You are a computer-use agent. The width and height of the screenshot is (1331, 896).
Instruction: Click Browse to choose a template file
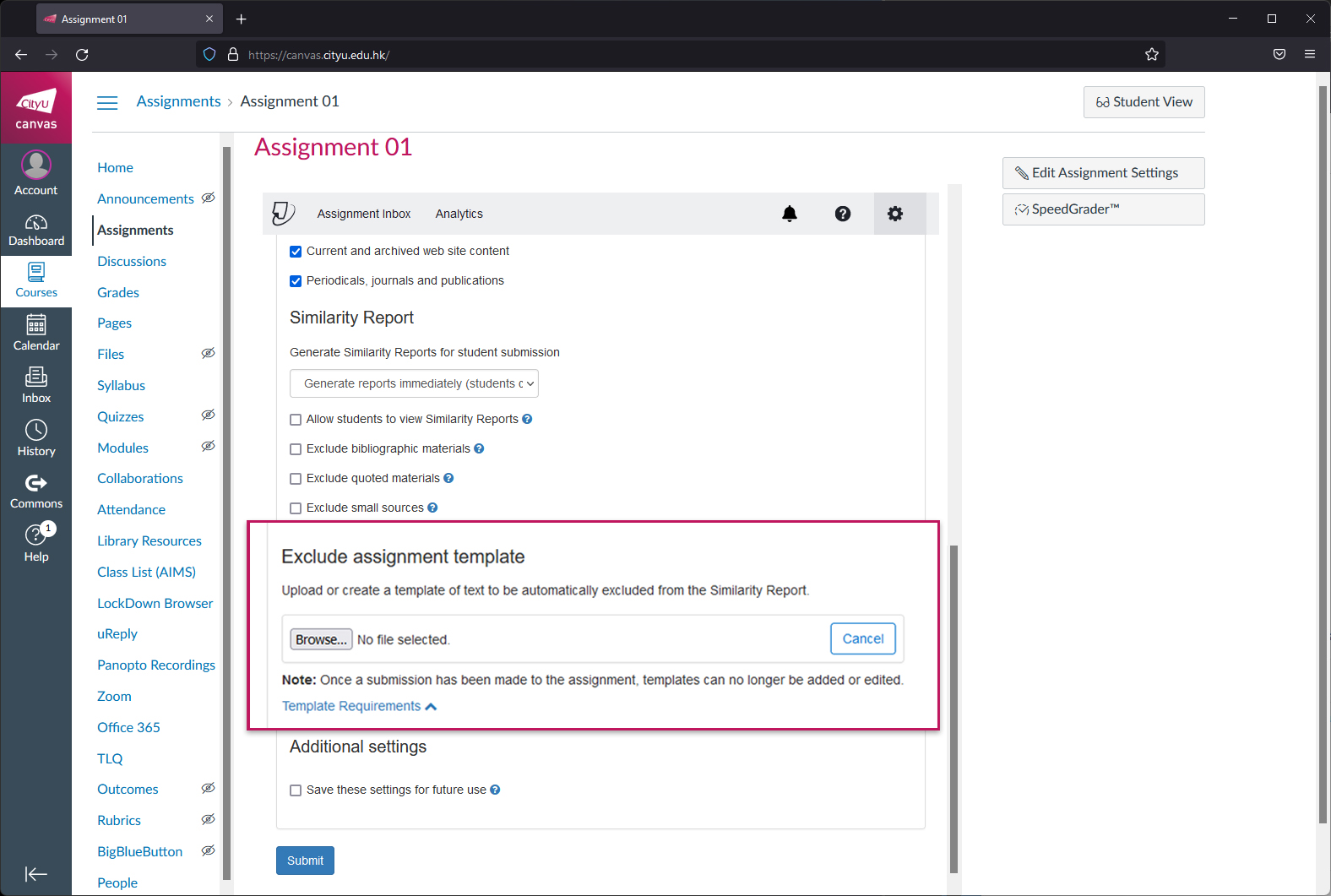pyautogui.click(x=321, y=639)
